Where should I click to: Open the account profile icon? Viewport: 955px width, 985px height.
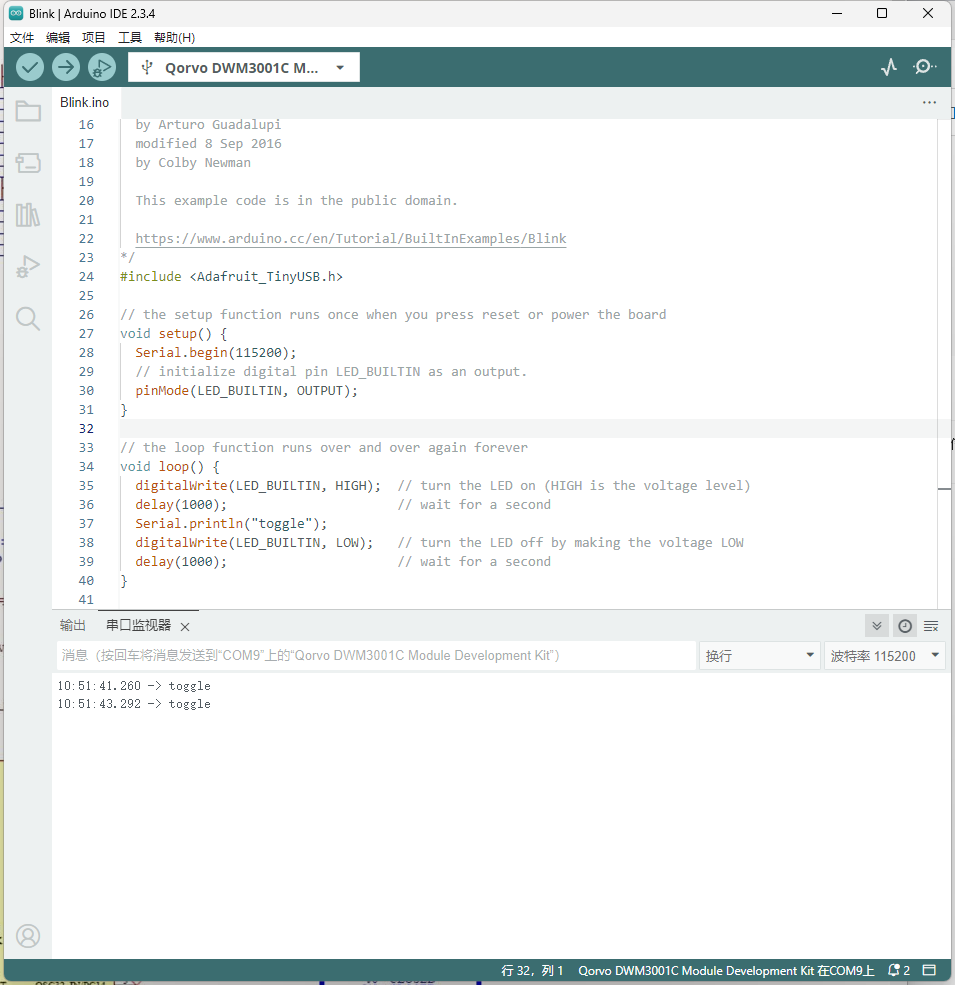[28, 936]
